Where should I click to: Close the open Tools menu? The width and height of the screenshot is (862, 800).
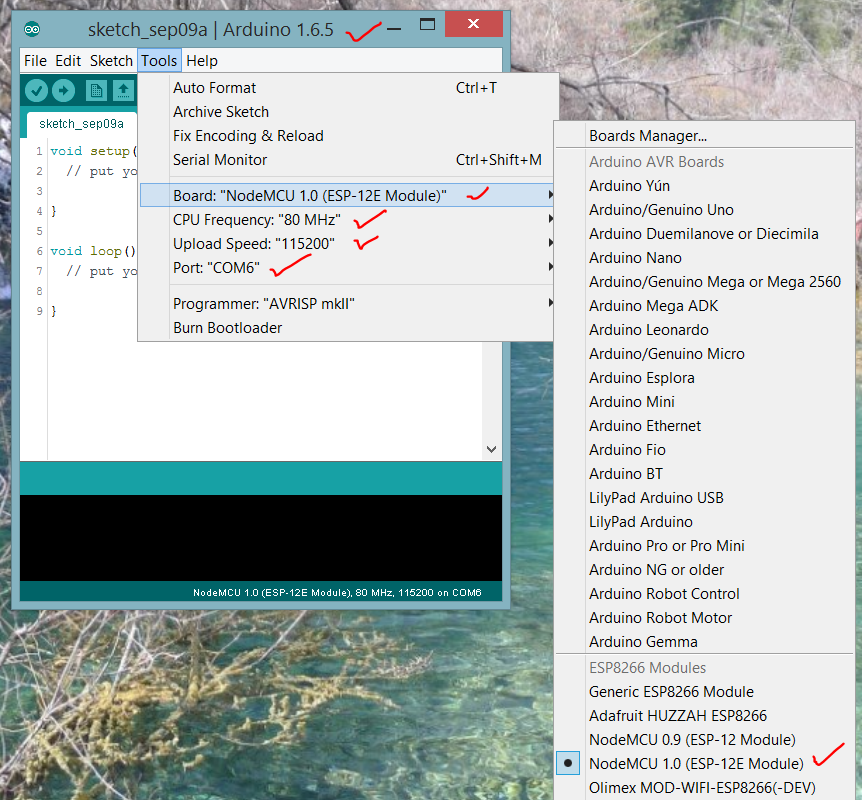tap(159, 60)
